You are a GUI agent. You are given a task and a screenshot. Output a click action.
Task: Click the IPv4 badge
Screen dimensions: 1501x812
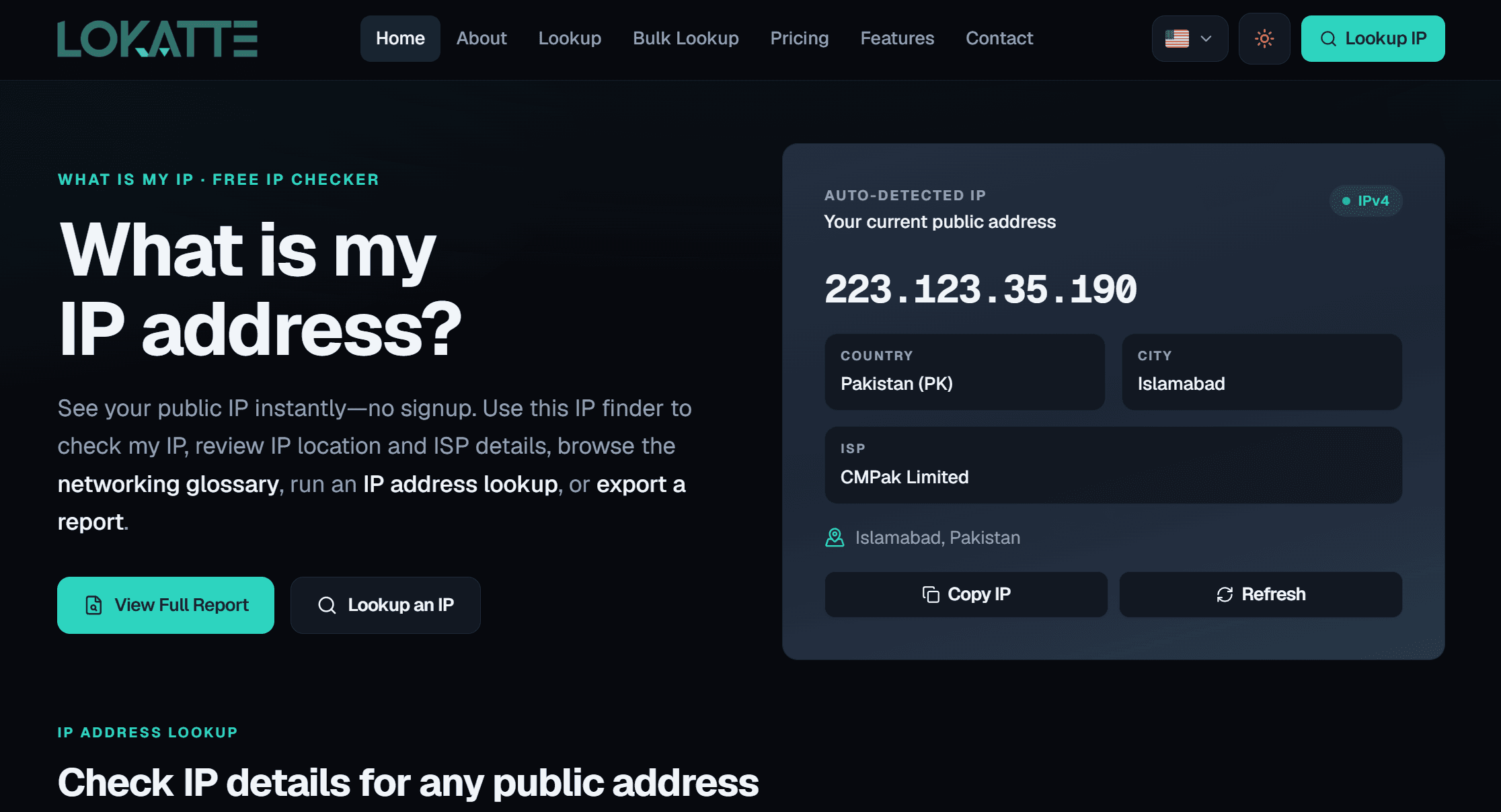point(1366,201)
